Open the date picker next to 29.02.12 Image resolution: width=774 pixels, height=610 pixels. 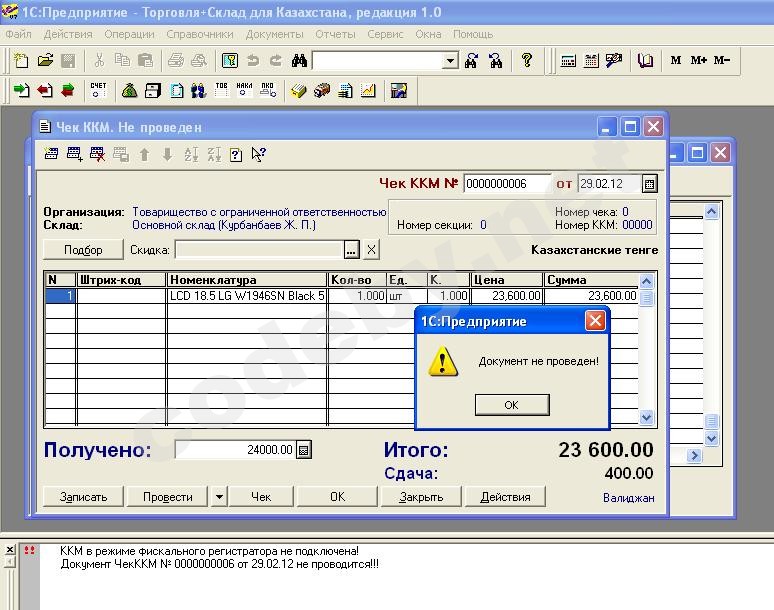coord(649,184)
